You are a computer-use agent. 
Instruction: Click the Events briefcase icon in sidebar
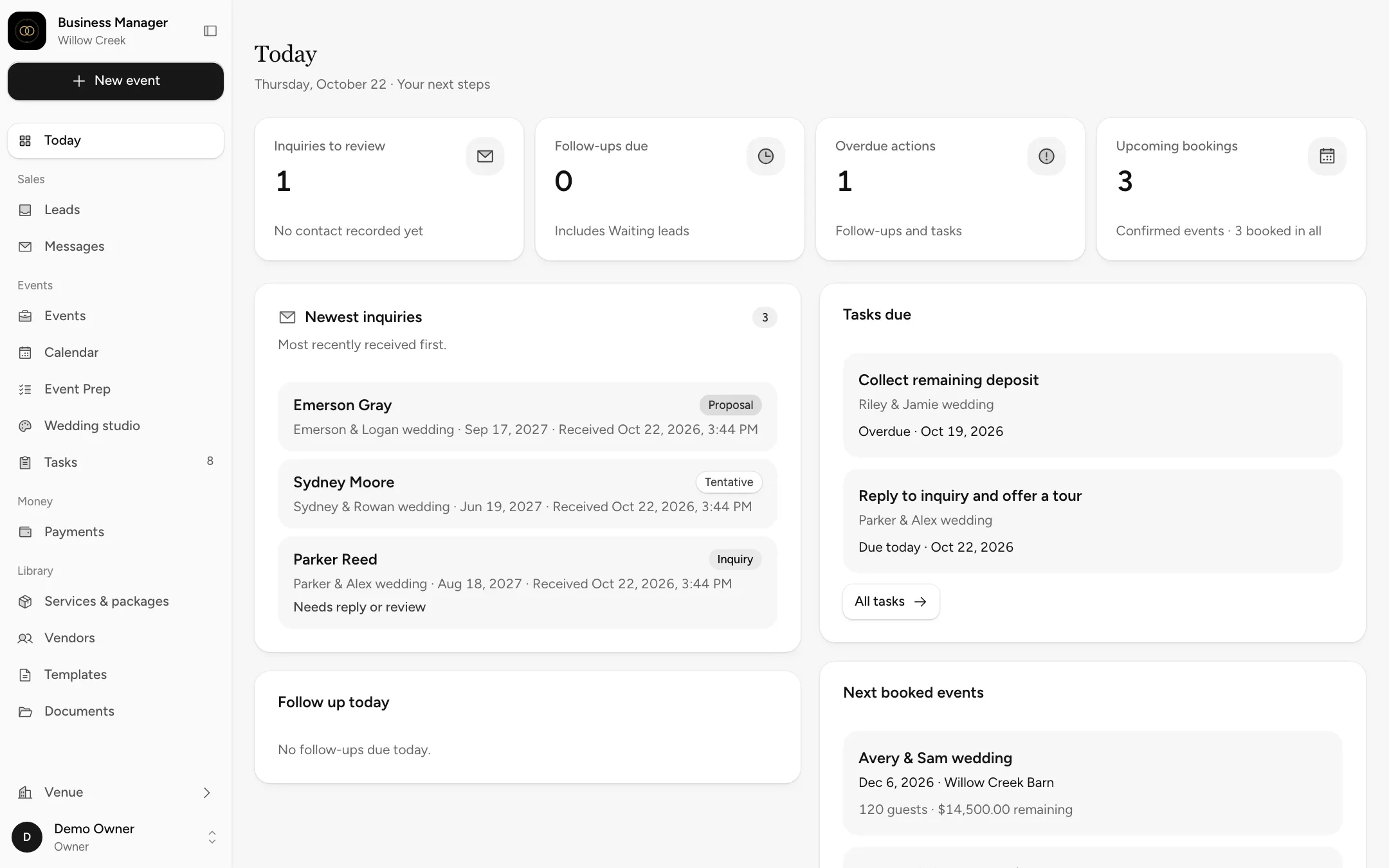[25, 316]
